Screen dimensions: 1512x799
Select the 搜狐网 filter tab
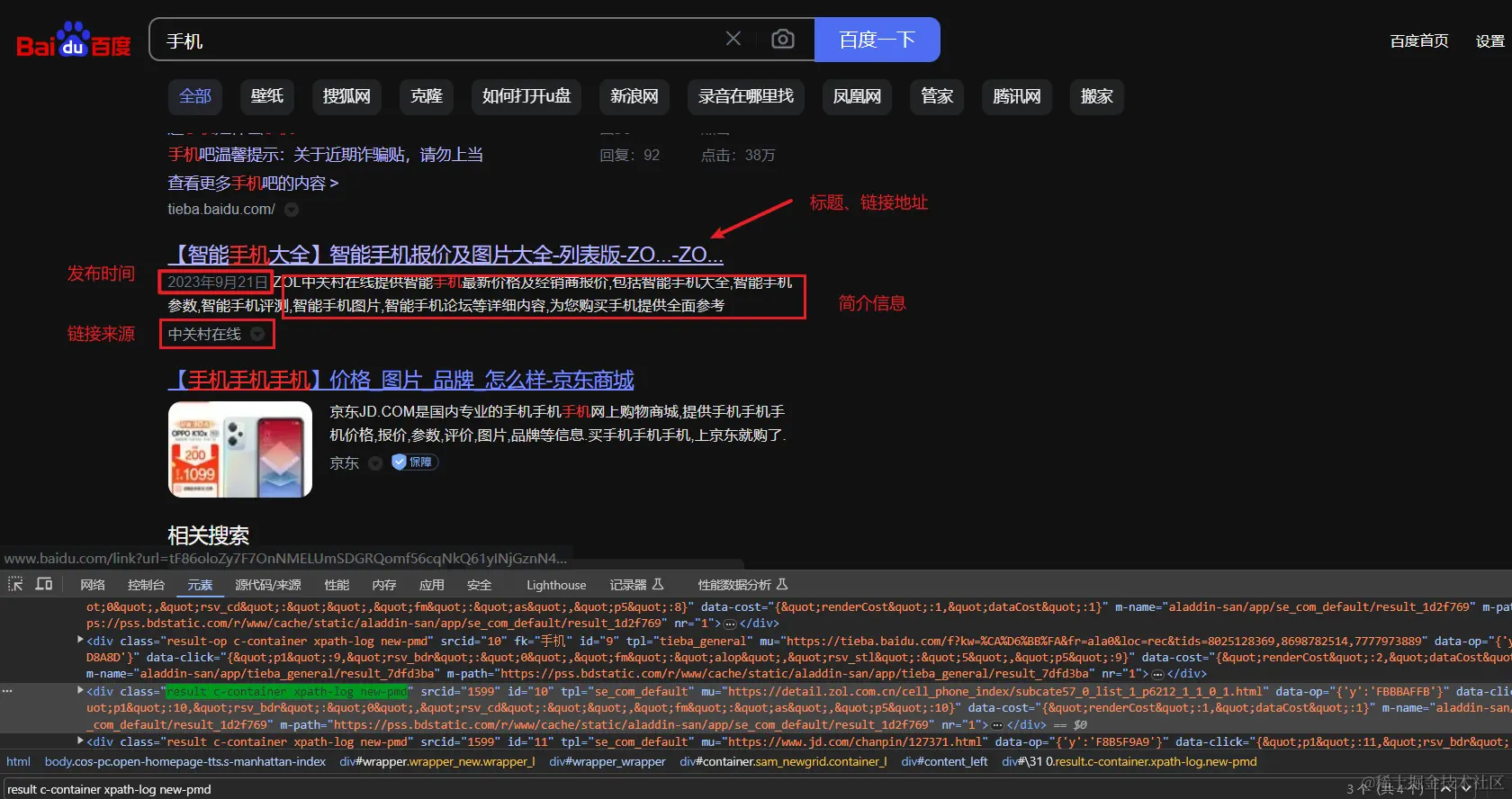(x=346, y=96)
